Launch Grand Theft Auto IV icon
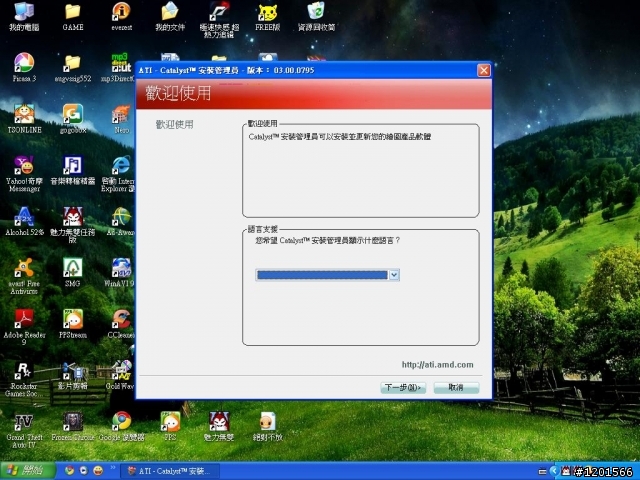The height and width of the screenshot is (480, 640). click(24, 431)
